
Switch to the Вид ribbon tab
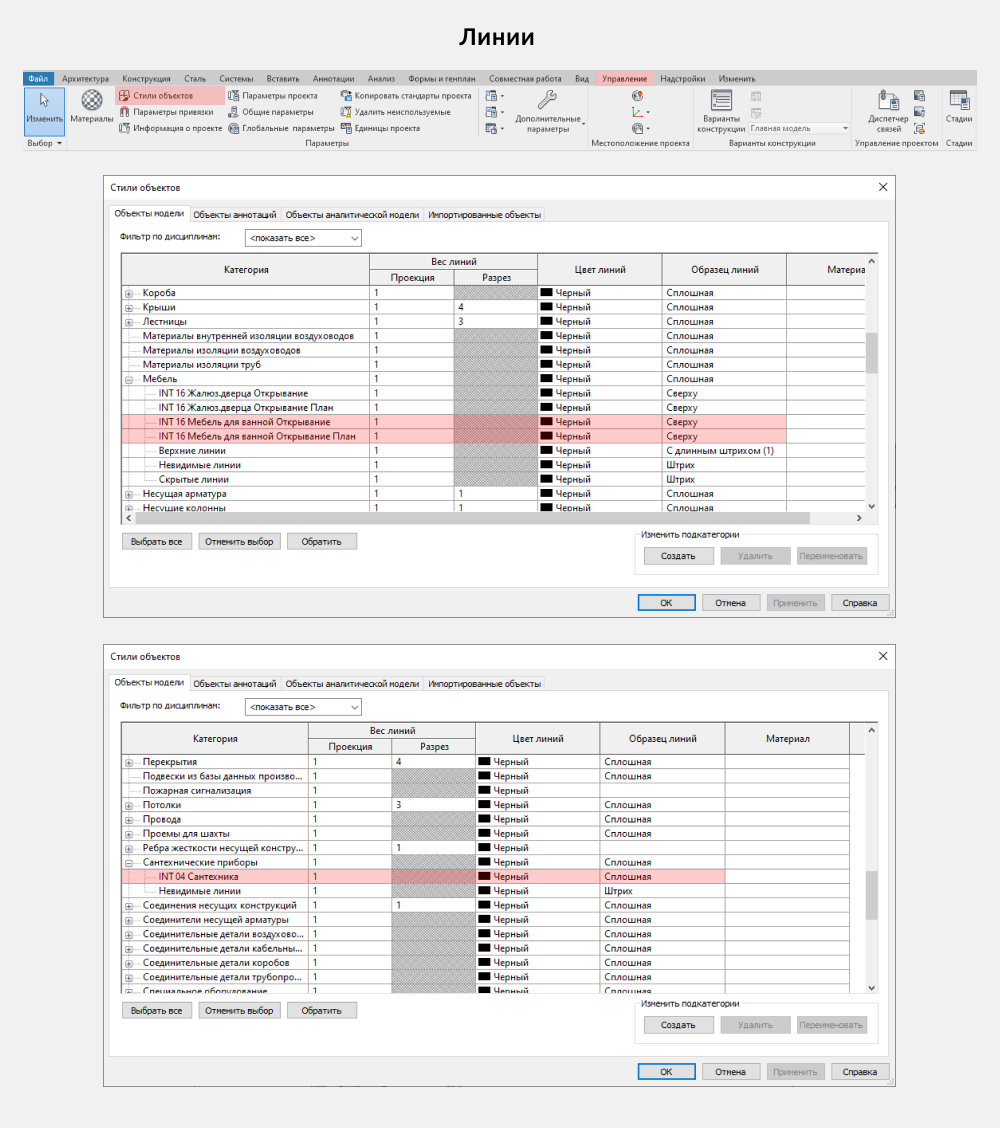582,78
